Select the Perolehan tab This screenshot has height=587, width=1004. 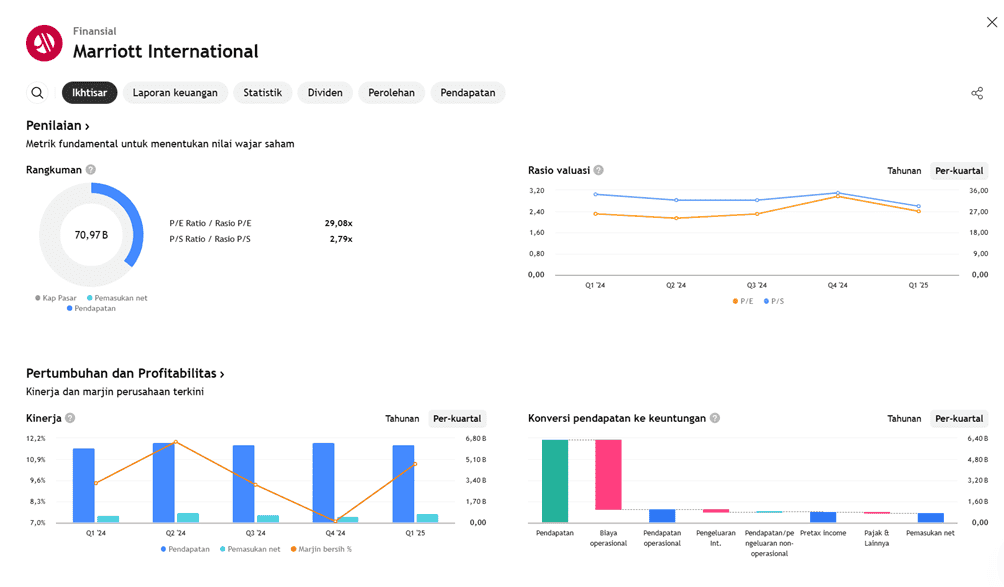[391, 93]
